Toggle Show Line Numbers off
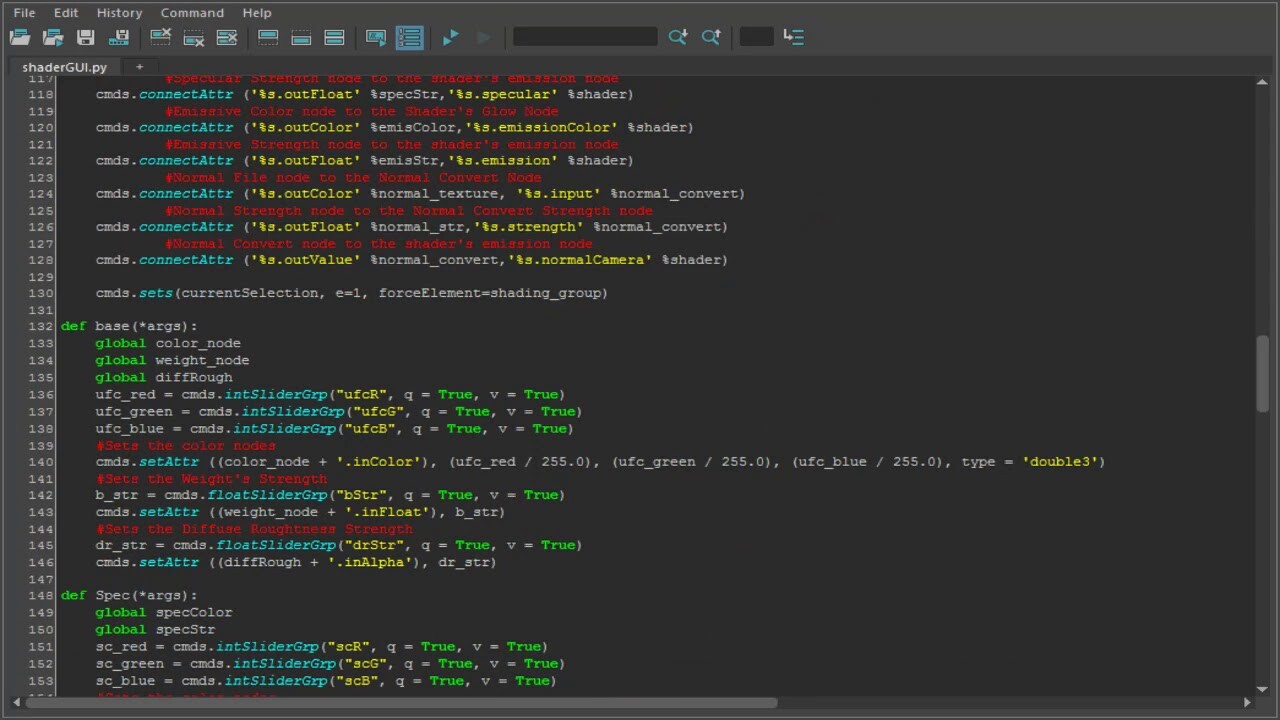 click(409, 37)
